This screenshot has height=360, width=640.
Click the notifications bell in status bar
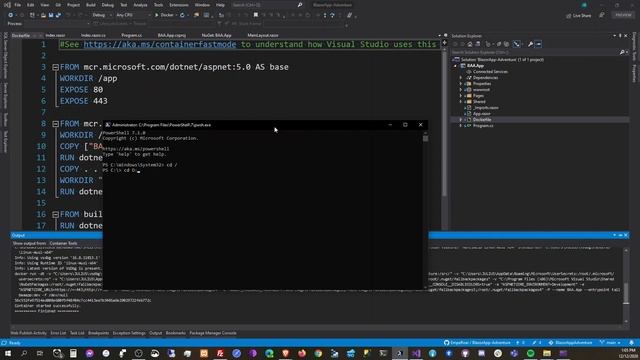pyautogui.click(x=631, y=343)
